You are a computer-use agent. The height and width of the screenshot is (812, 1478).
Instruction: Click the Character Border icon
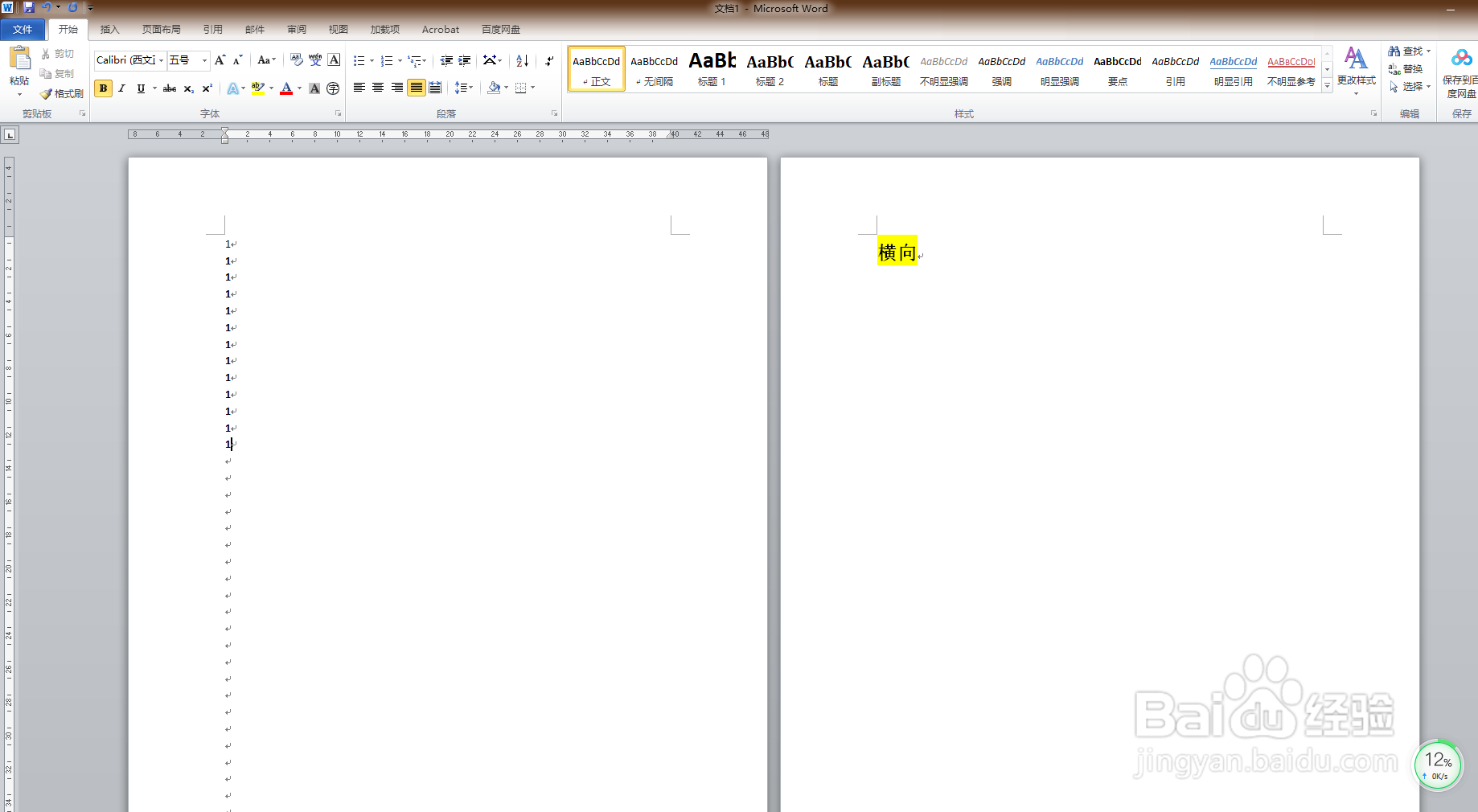click(x=334, y=60)
